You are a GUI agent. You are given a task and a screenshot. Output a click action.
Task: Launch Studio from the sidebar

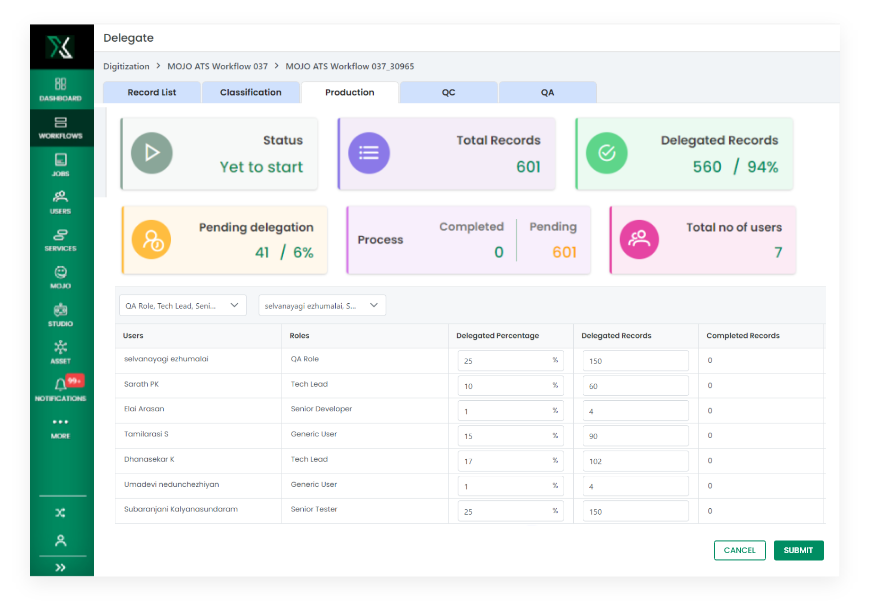point(61,312)
